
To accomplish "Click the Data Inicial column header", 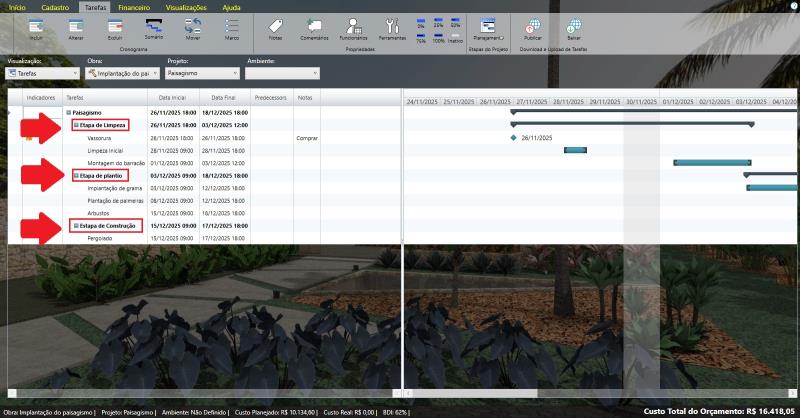I will tap(172, 98).
